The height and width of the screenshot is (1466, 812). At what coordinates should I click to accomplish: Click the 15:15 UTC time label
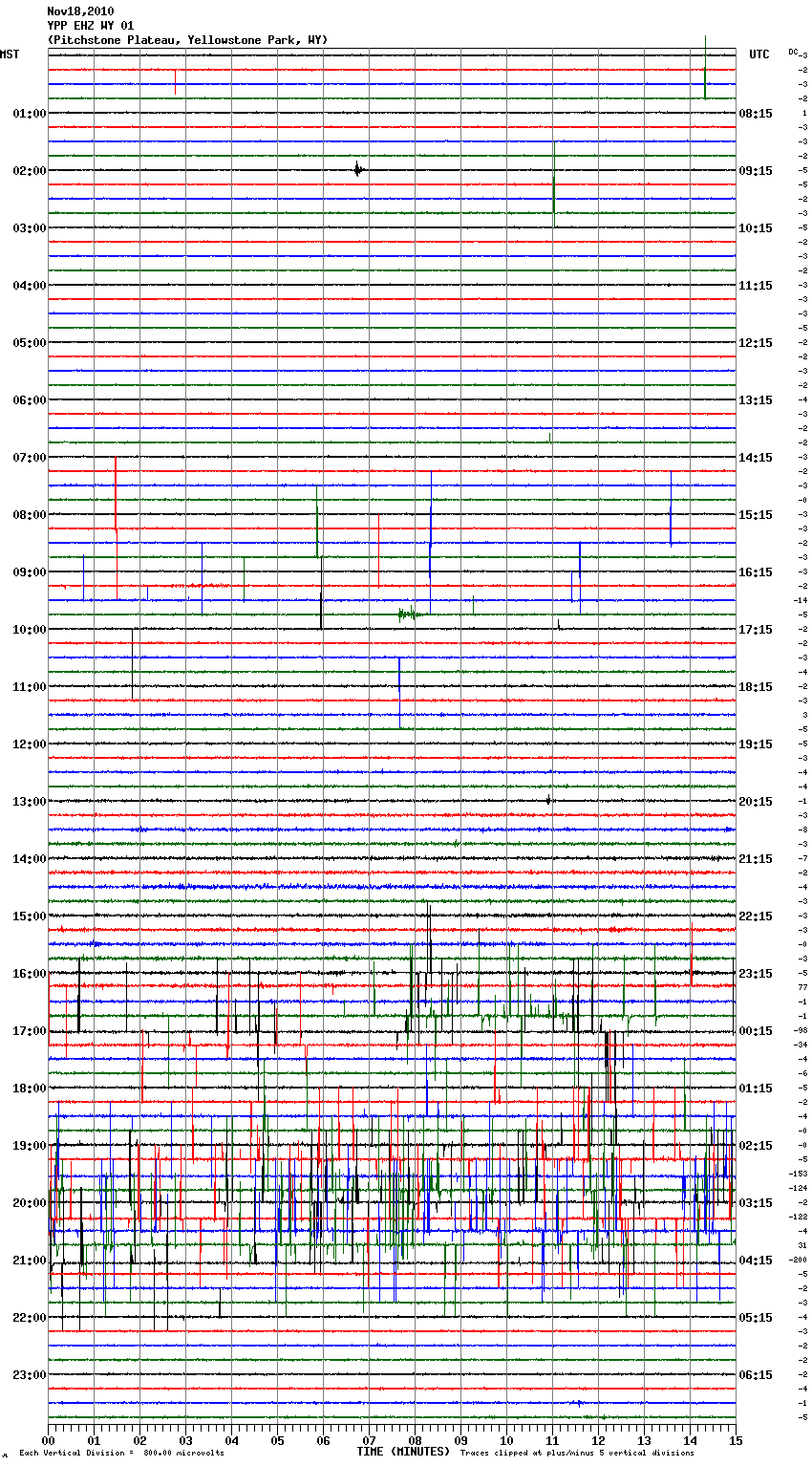click(756, 515)
